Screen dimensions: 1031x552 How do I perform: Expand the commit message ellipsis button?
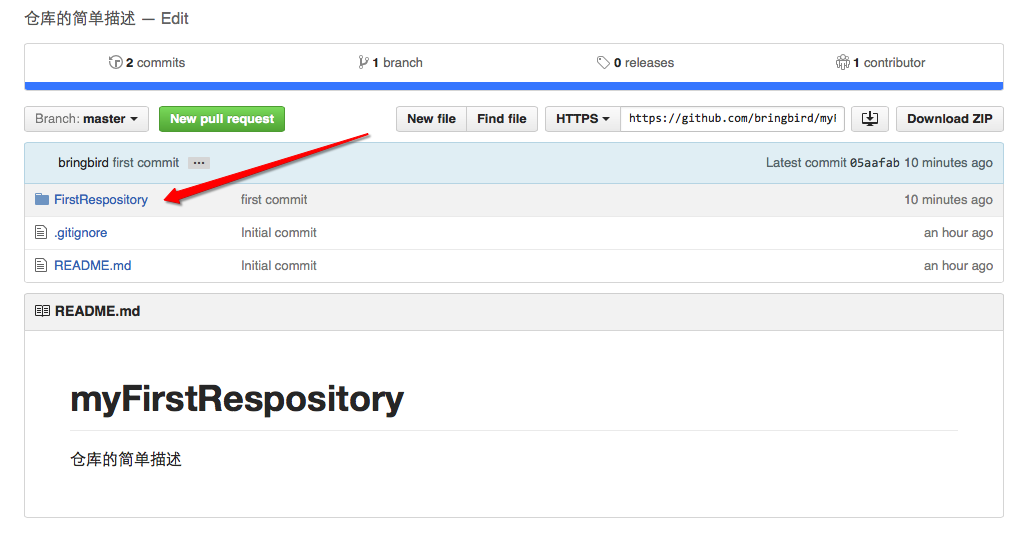(199, 163)
